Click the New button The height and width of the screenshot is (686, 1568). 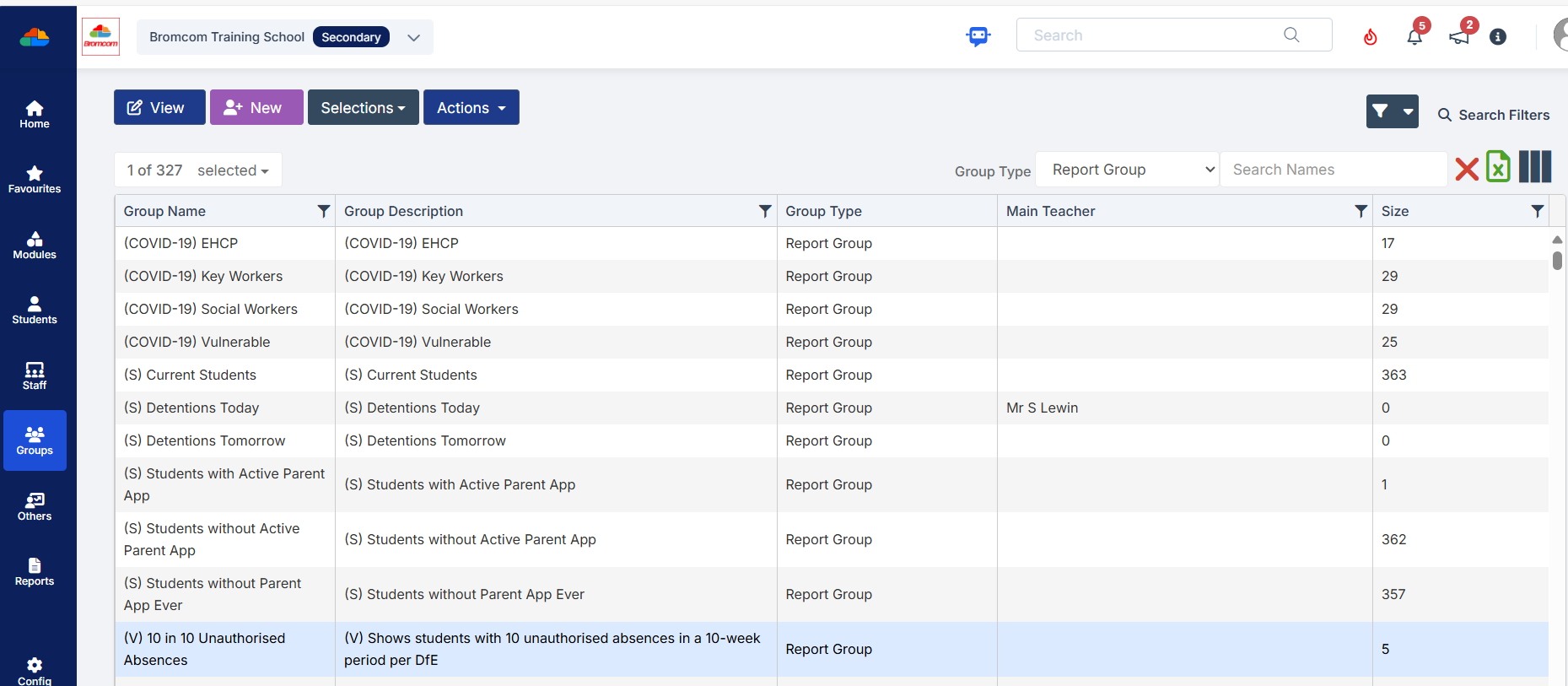[x=256, y=108]
